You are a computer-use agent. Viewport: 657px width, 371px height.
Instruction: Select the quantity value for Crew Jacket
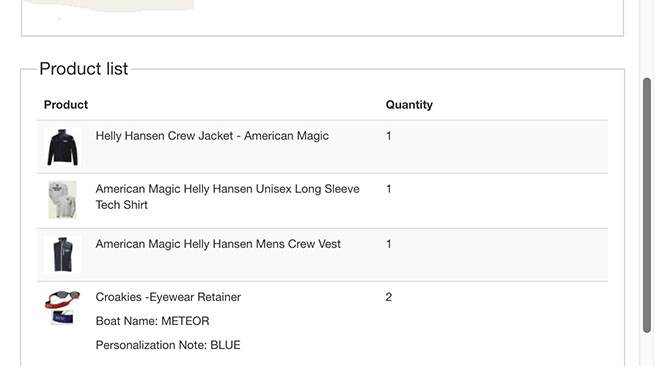tap(388, 136)
